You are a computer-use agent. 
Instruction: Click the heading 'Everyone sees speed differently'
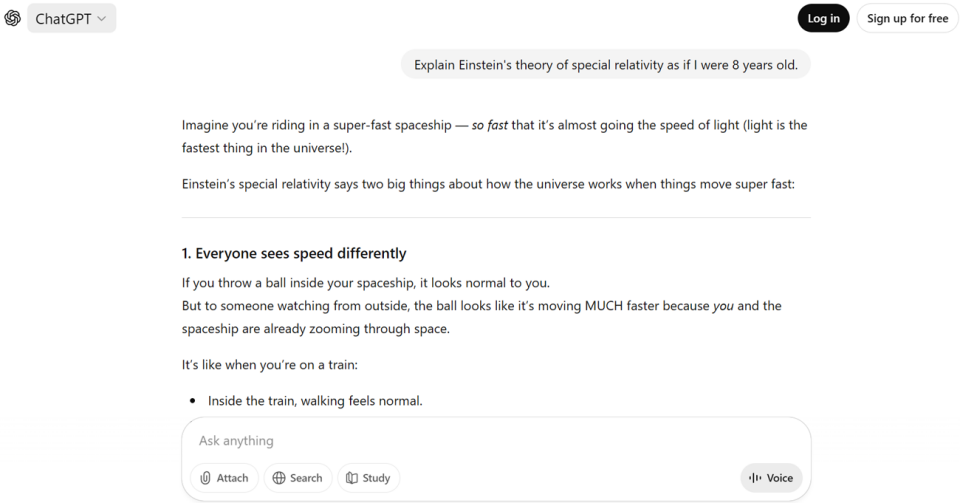pos(294,253)
